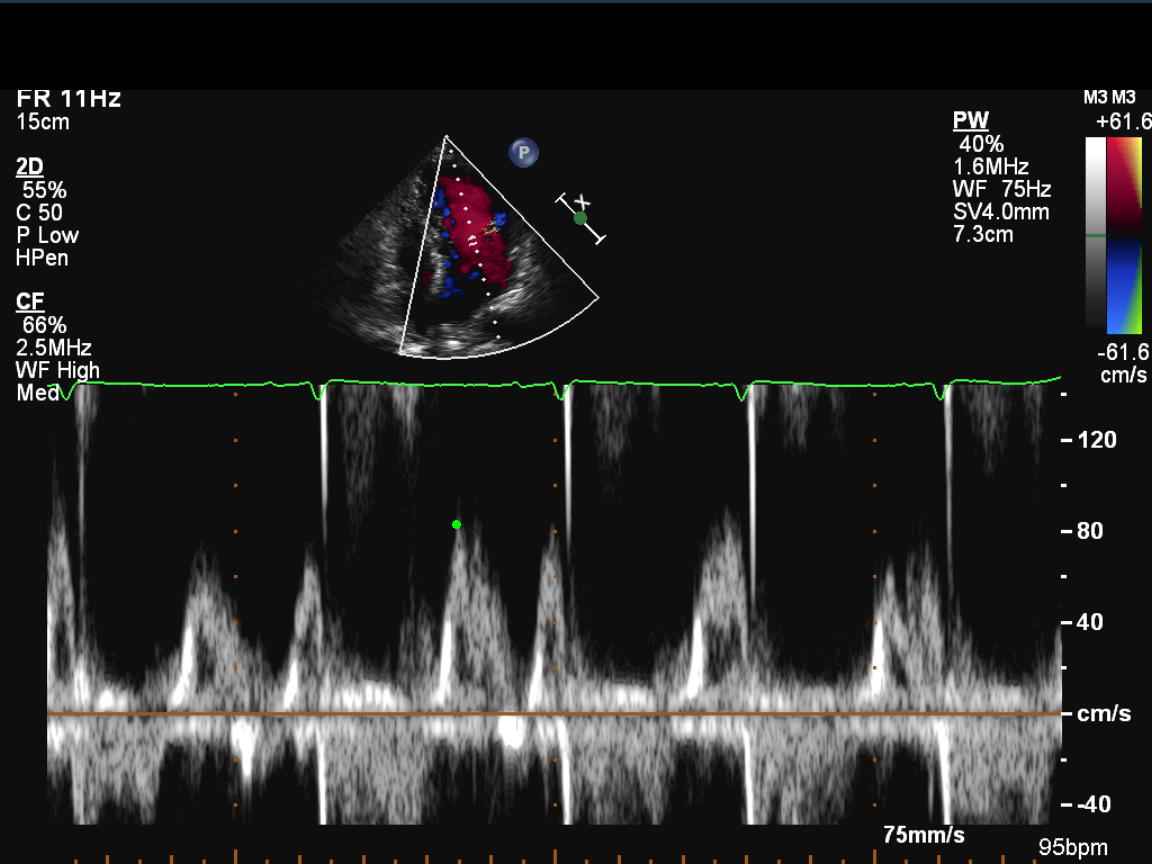Click the green dot on the focus indicator
Screen dimensions: 1152x864
click(580, 218)
